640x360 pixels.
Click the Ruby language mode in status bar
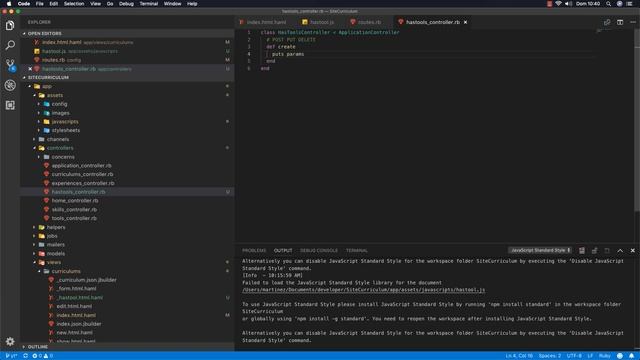[x=604, y=356]
